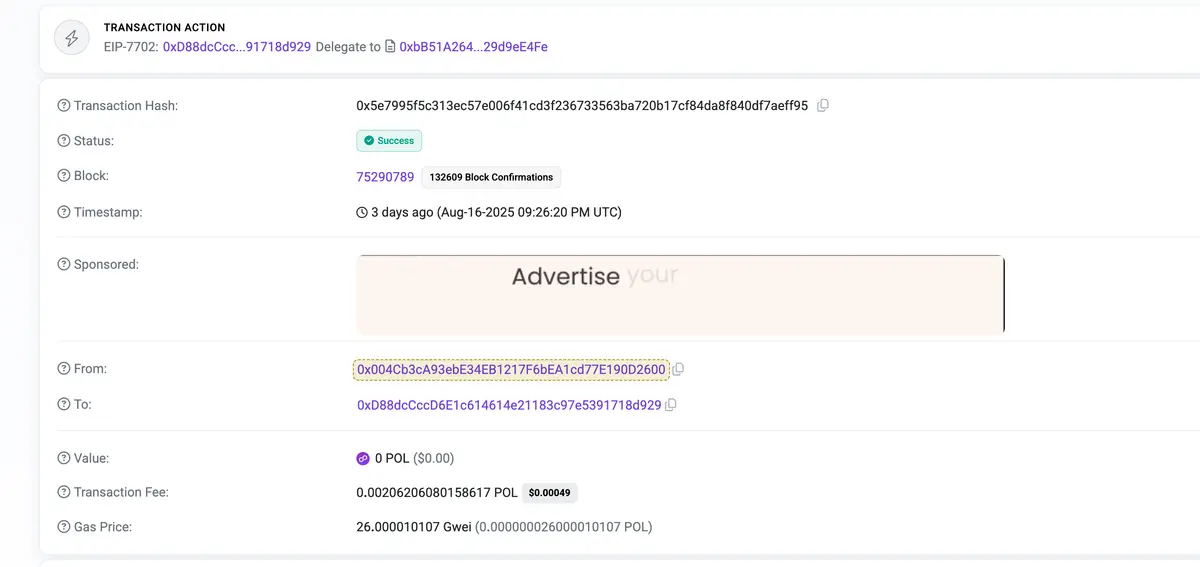
Task: Click the 132609 Block Confirmations badge
Action: click(x=491, y=177)
